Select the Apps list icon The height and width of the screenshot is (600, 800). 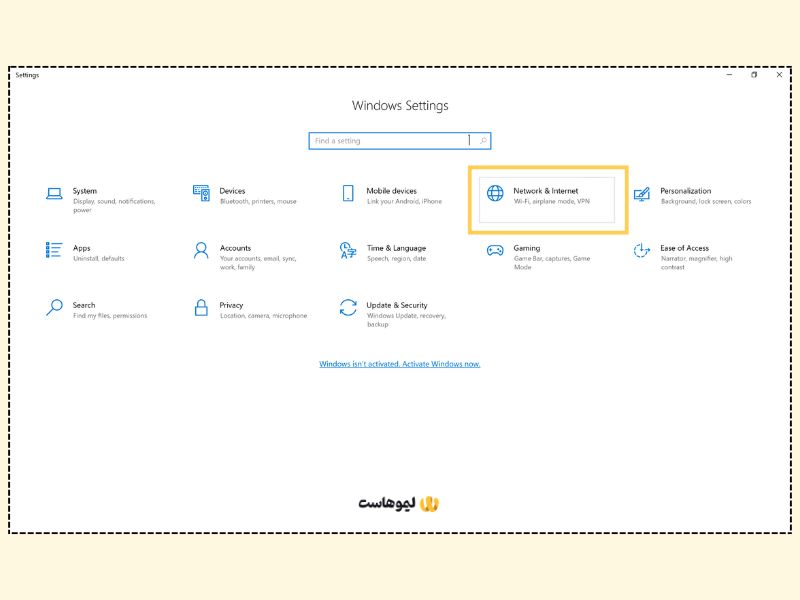click(54, 250)
